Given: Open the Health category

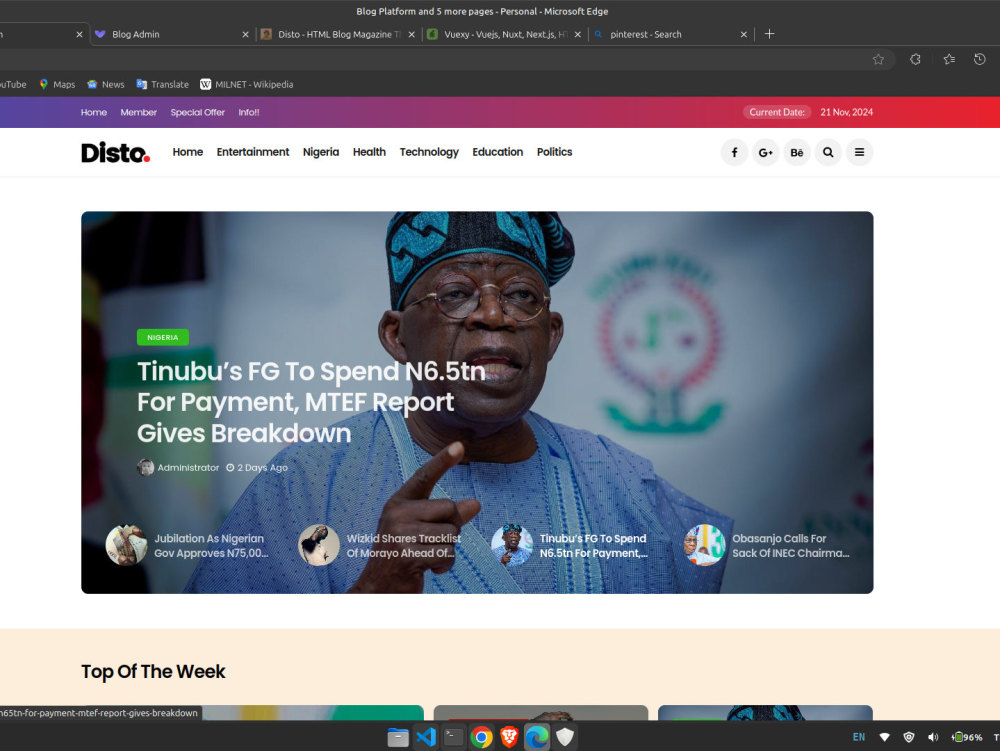Looking at the screenshot, I should [369, 152].
